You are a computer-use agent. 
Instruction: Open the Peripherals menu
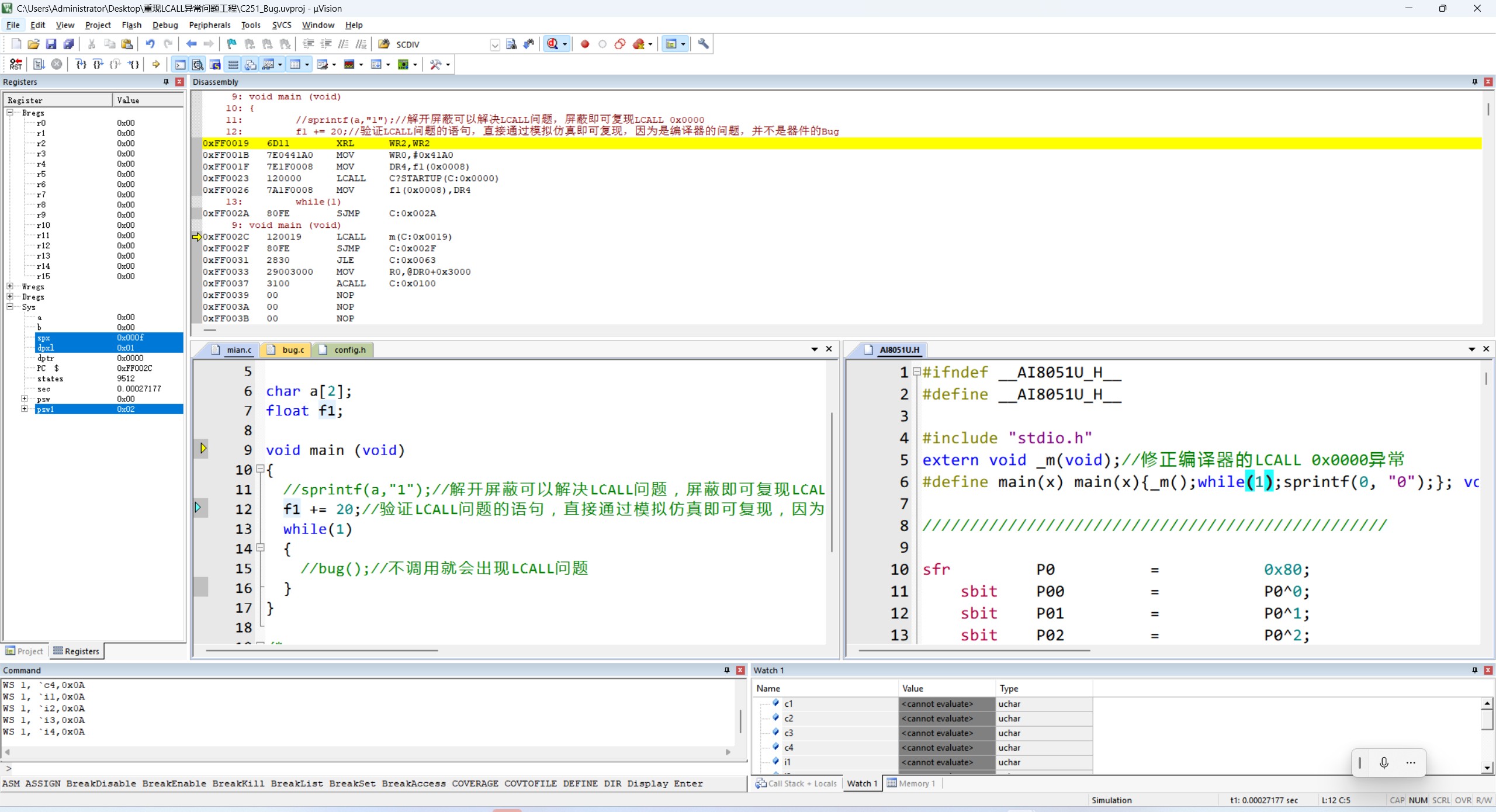209,25
